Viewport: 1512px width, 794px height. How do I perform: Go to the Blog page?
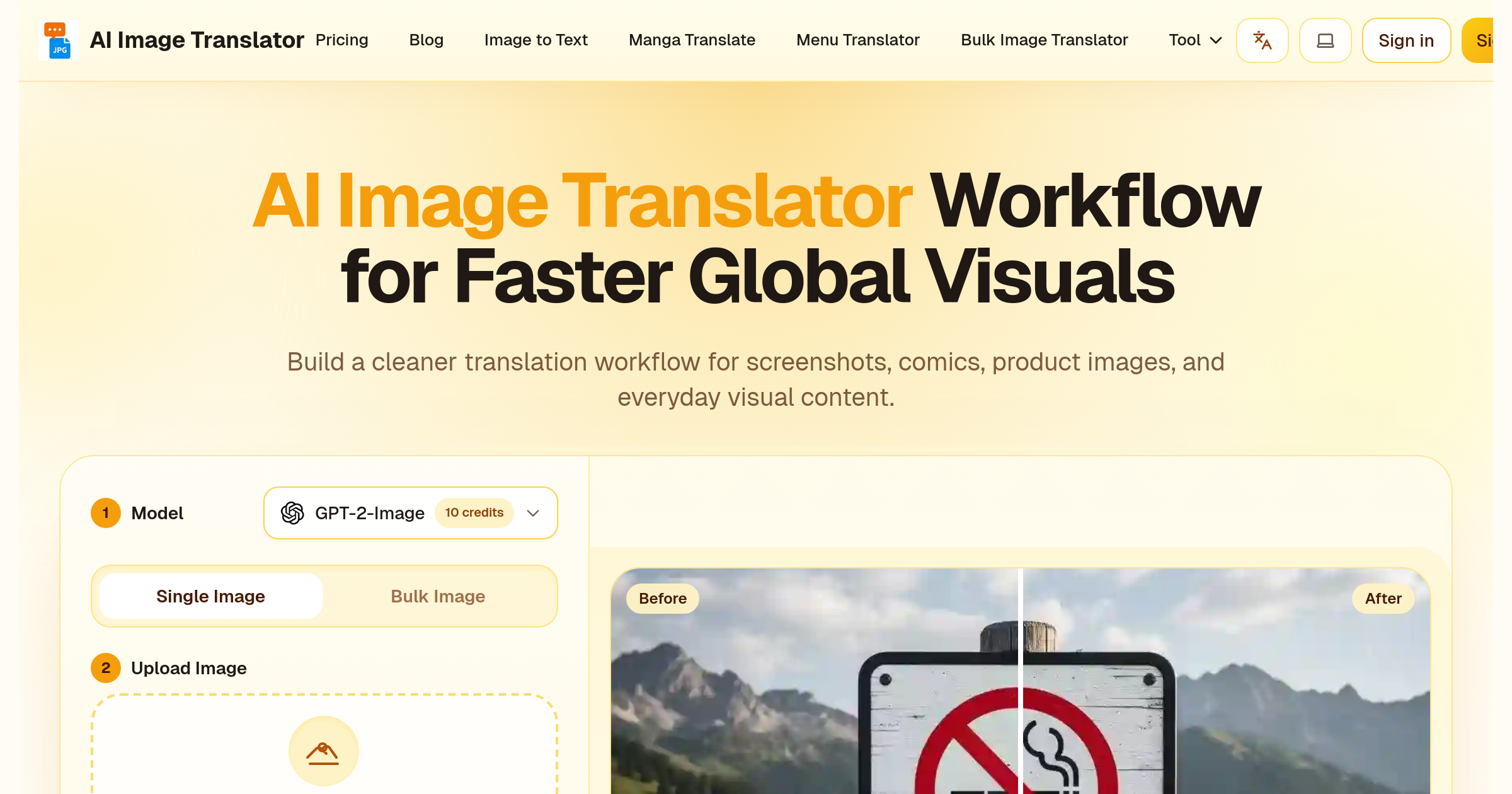(426, 40)
